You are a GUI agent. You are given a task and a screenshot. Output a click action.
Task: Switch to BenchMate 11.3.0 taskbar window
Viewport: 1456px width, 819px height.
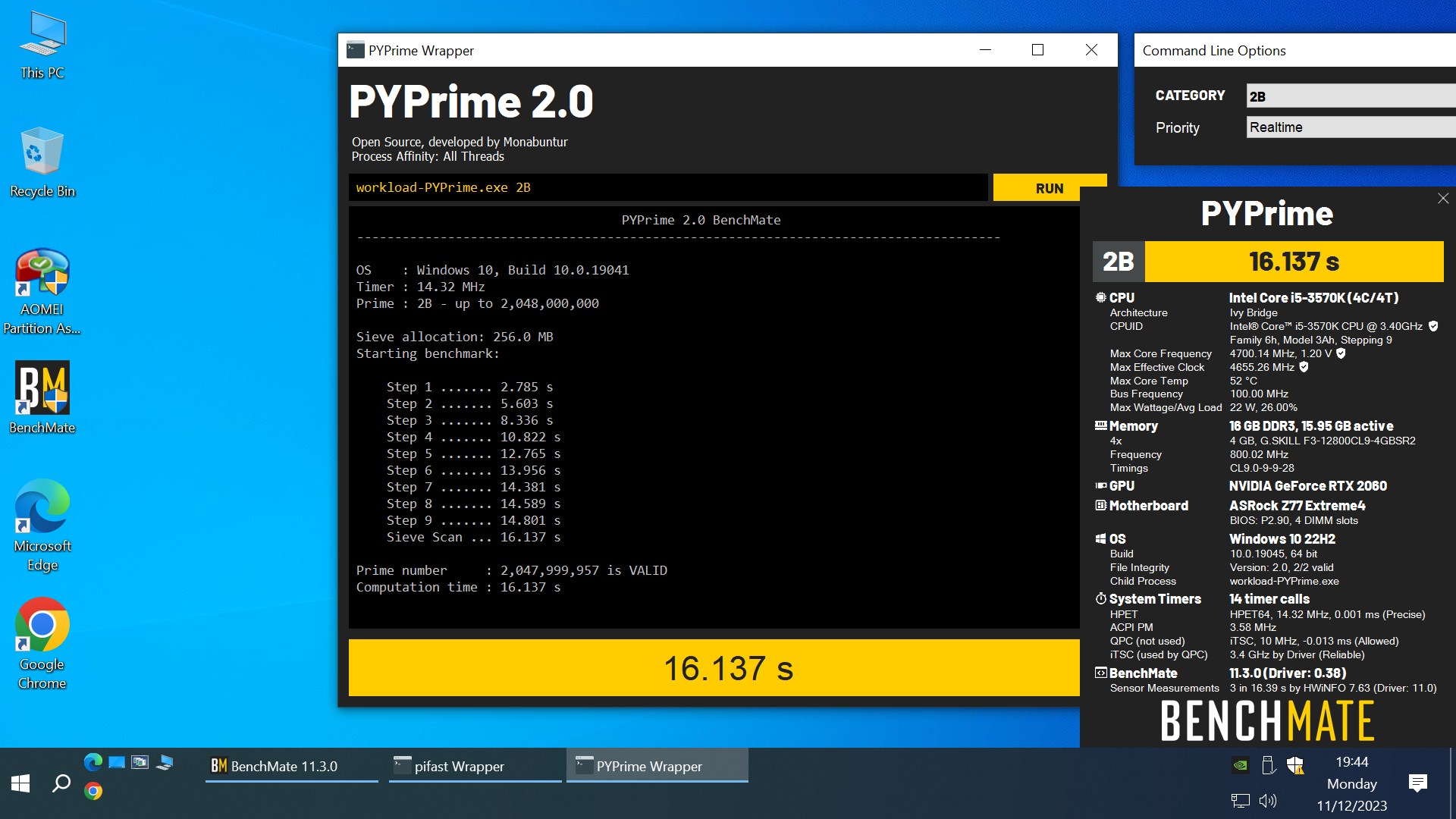click(x=292, y=766)
